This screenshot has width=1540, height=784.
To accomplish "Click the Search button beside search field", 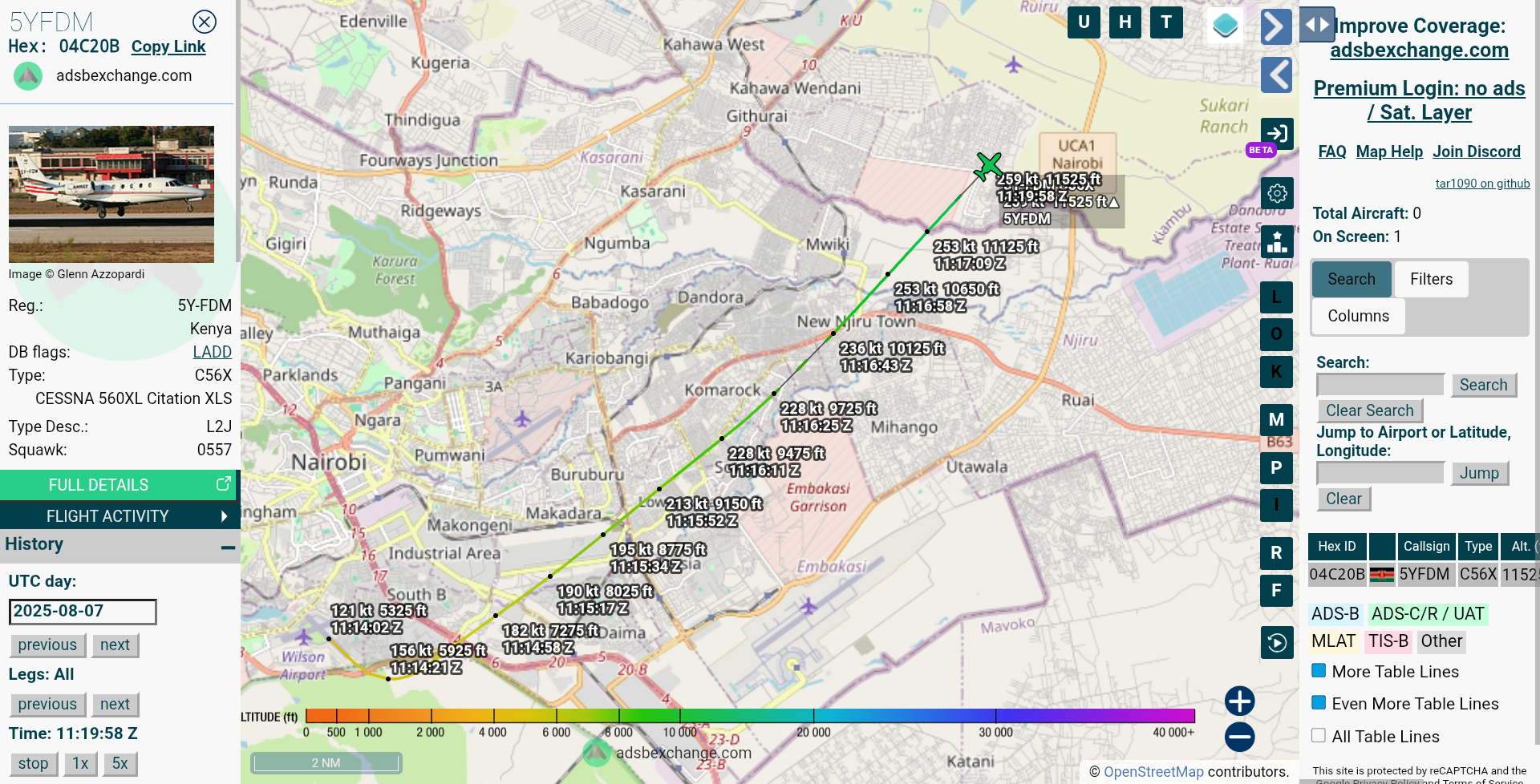I will tap(1484, 385).
